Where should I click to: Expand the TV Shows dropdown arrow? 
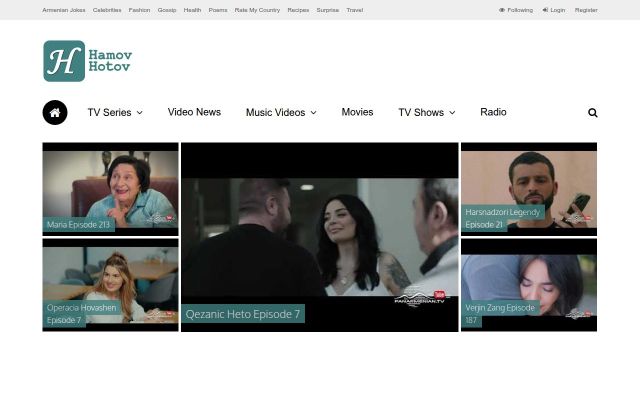[x=452, y=113]
